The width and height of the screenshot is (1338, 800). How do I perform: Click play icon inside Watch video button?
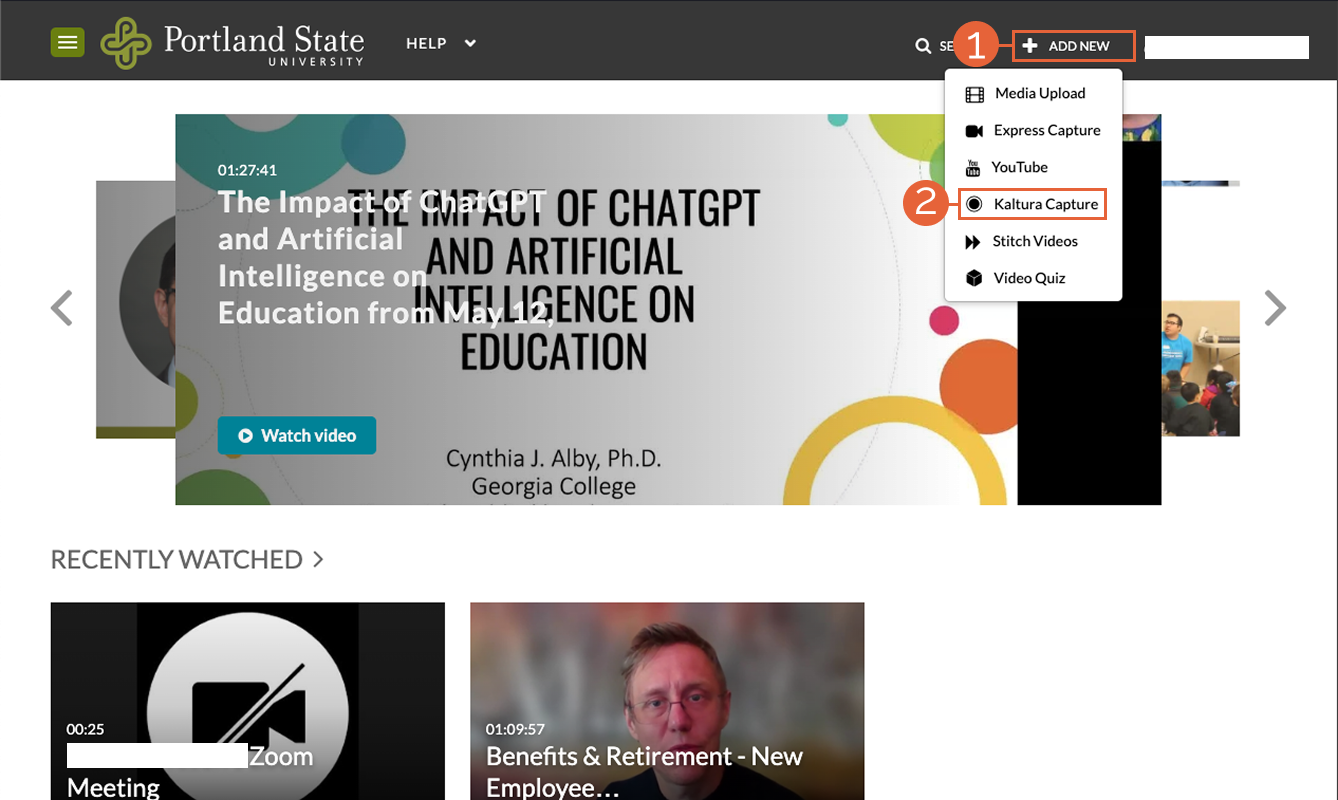click(x=245, y=436)
